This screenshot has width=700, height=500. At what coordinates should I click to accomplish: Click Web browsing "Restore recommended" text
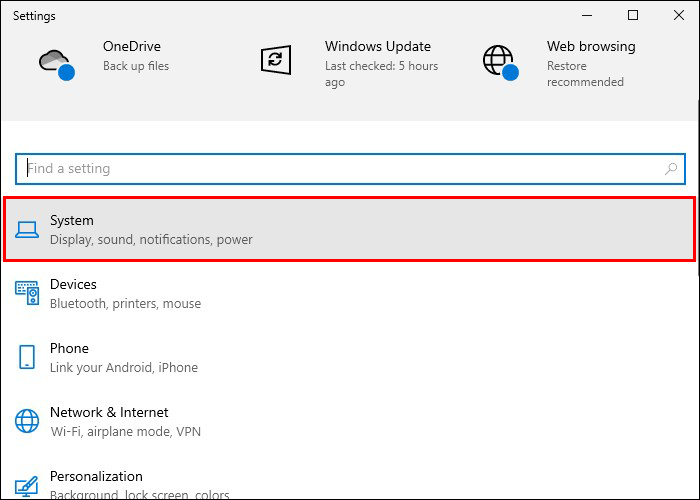[585, 74]
